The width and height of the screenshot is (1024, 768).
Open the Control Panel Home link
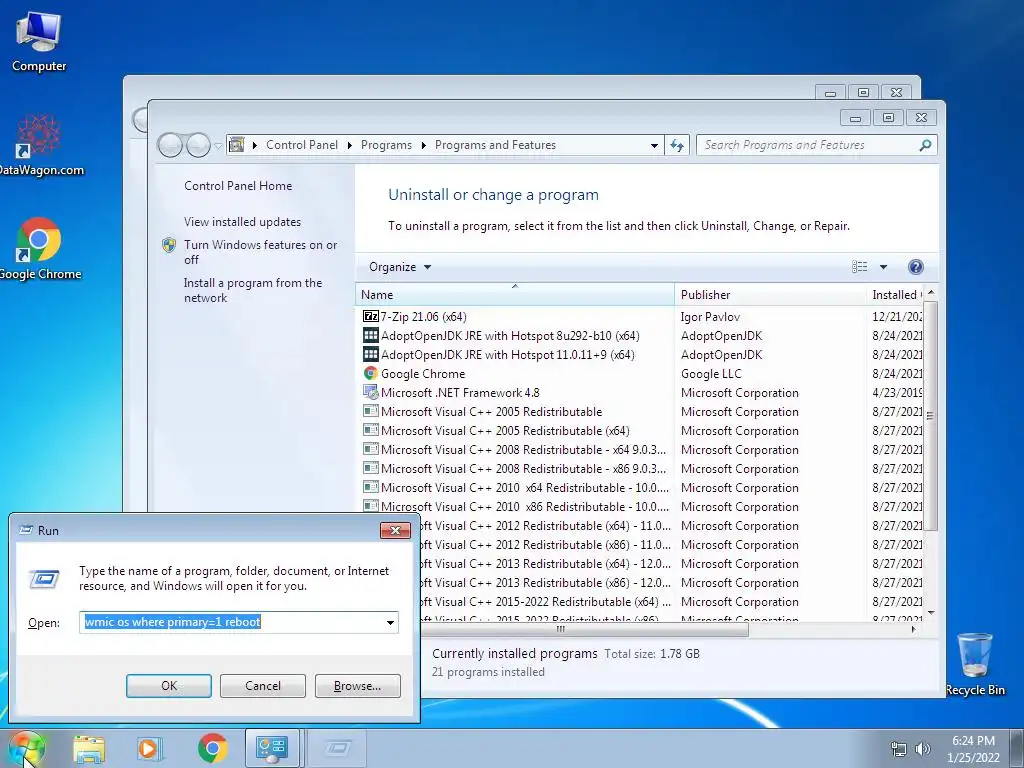(238, 185)
